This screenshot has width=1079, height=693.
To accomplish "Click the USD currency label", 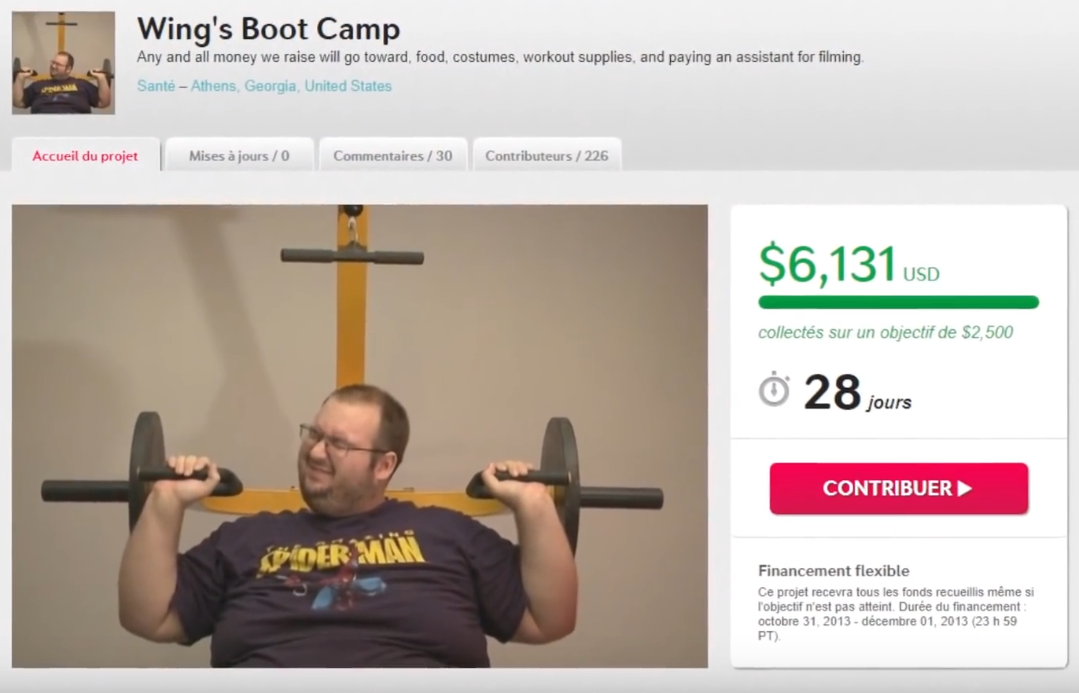I will point(921,275).
